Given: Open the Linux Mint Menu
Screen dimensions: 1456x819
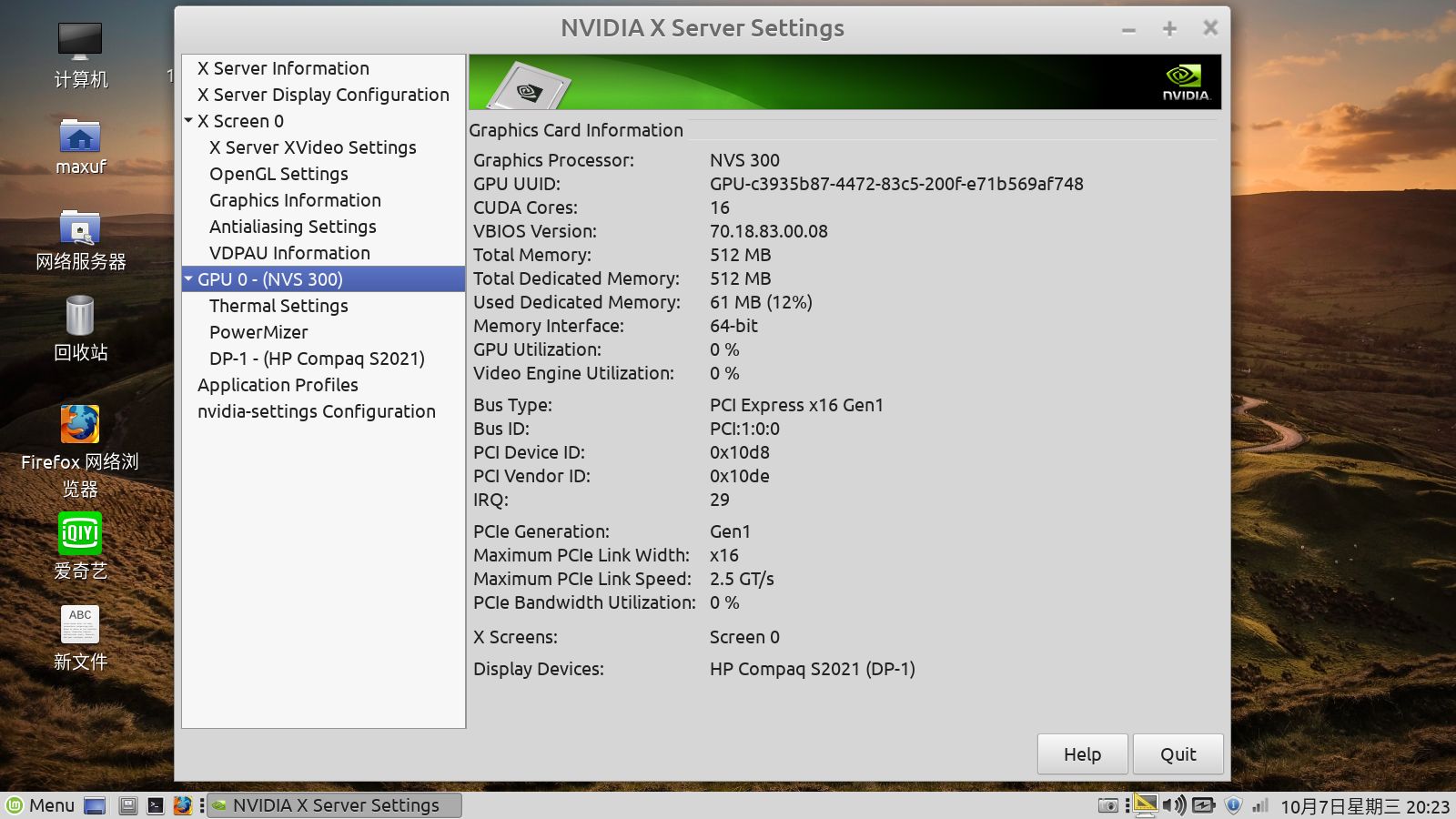Looking at the screenshot, I should pos(40,805).
